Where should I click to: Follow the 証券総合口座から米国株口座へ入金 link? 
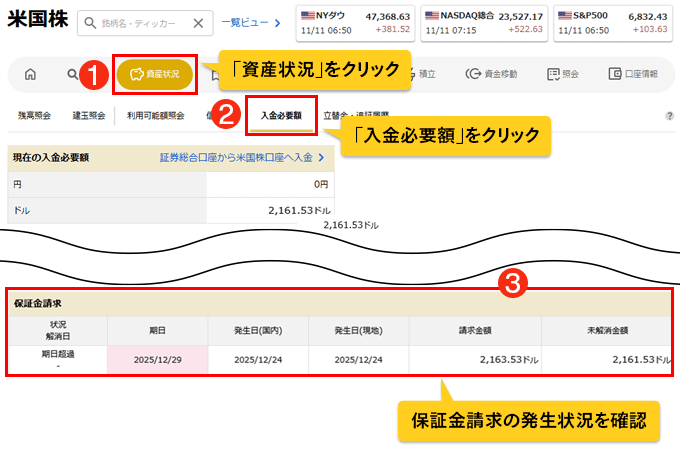[236, 157]
